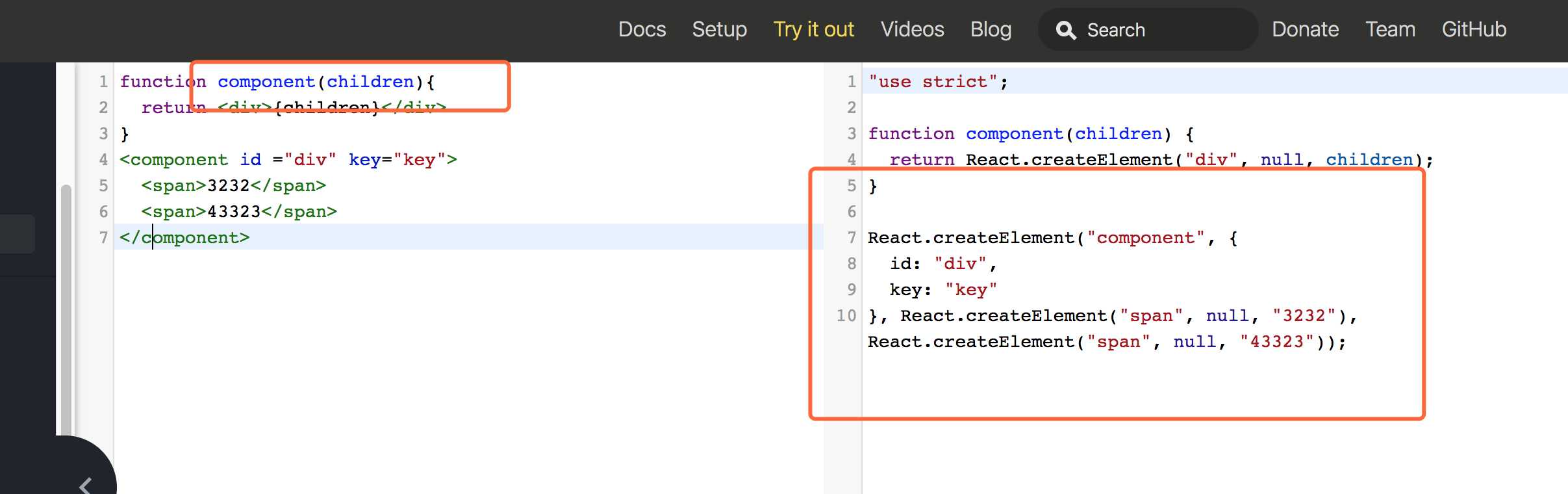Click the 'id: "div",' output line
The height and width of the screenshot is (494, 1568).
tap(943, 263)
